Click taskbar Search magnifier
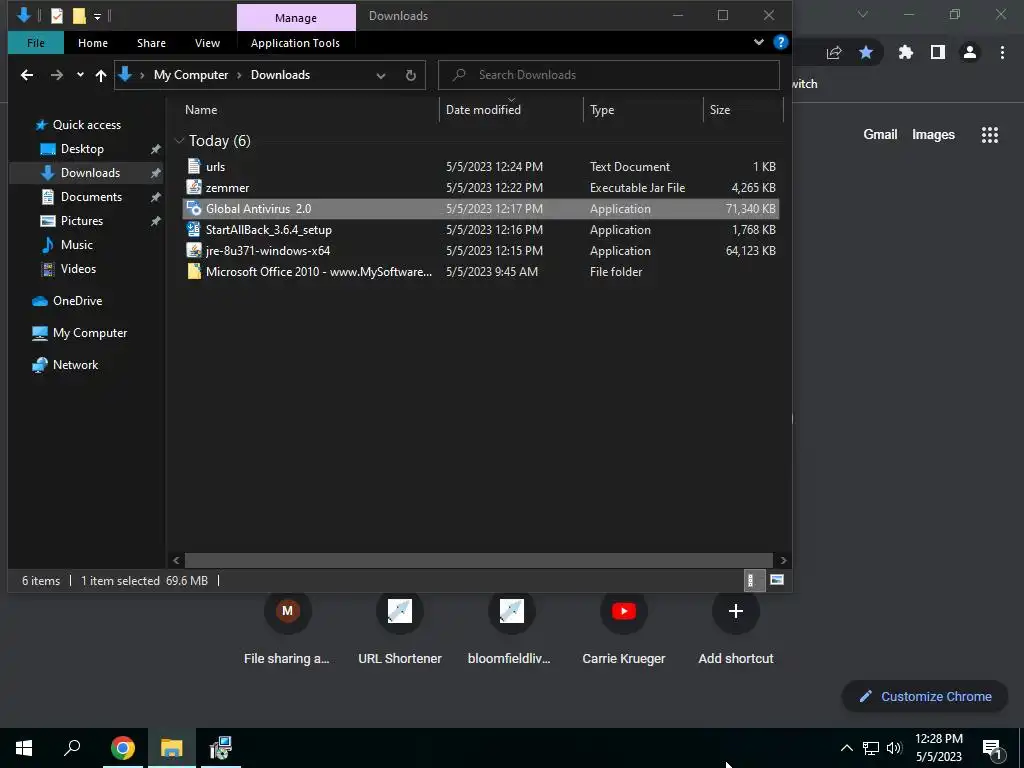 (72, 748)
